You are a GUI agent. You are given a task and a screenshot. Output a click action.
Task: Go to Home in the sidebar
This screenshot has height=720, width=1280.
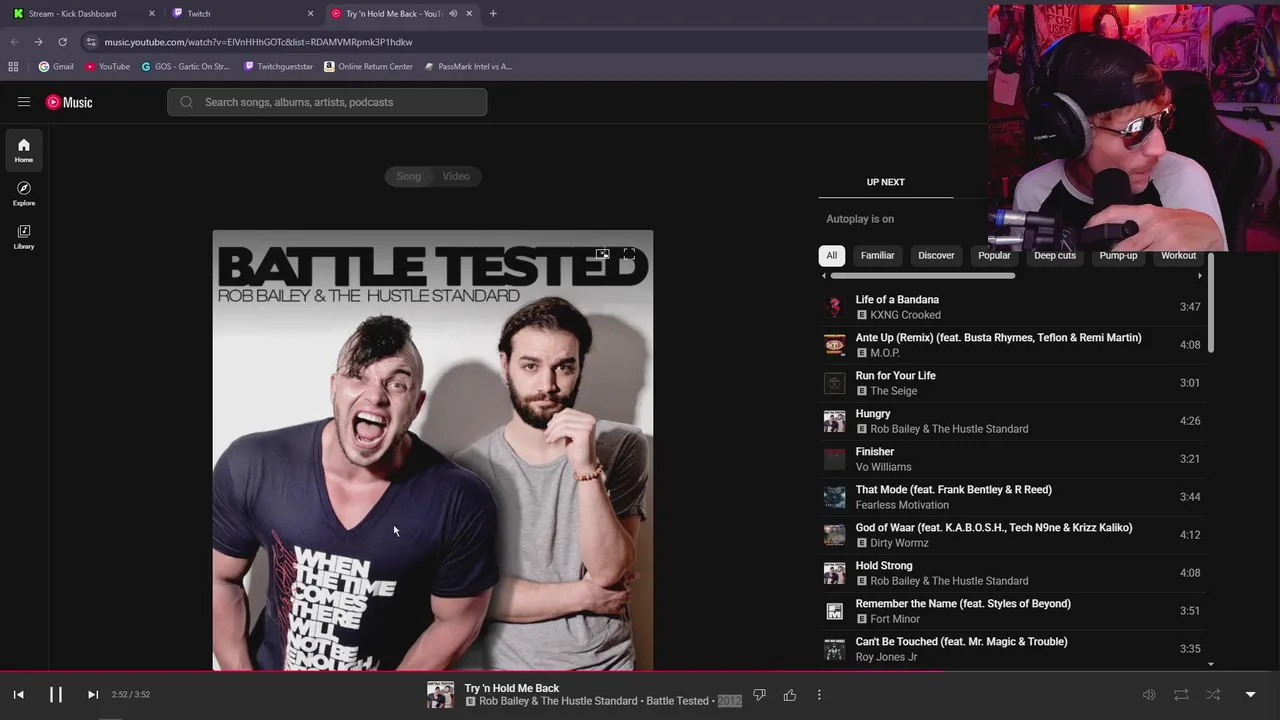click(x=24, y=151)
